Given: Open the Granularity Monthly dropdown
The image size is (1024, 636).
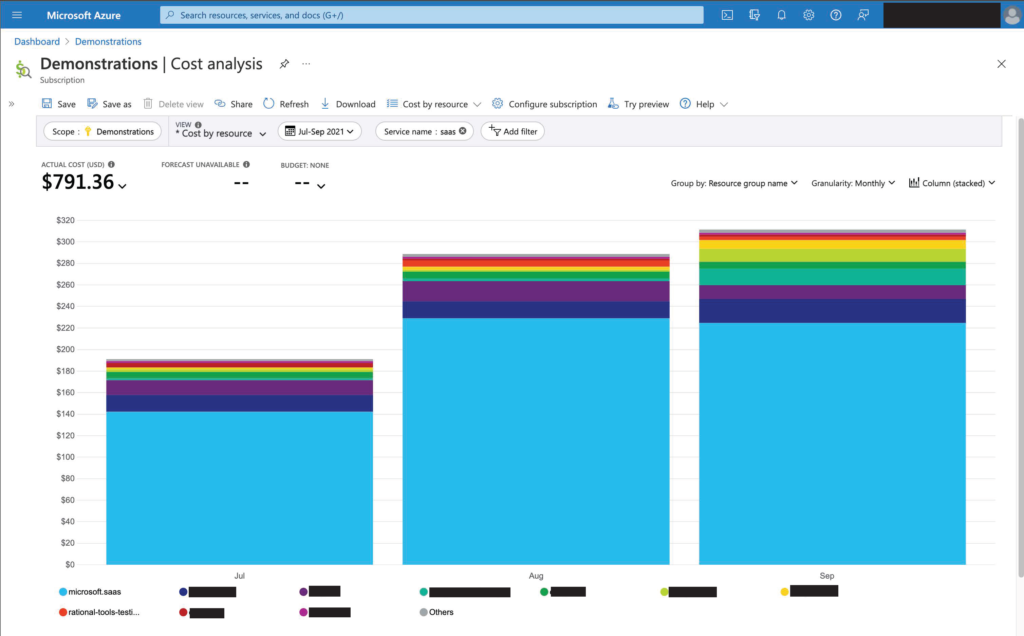Looking at the screenshot, I should (853, 182).
